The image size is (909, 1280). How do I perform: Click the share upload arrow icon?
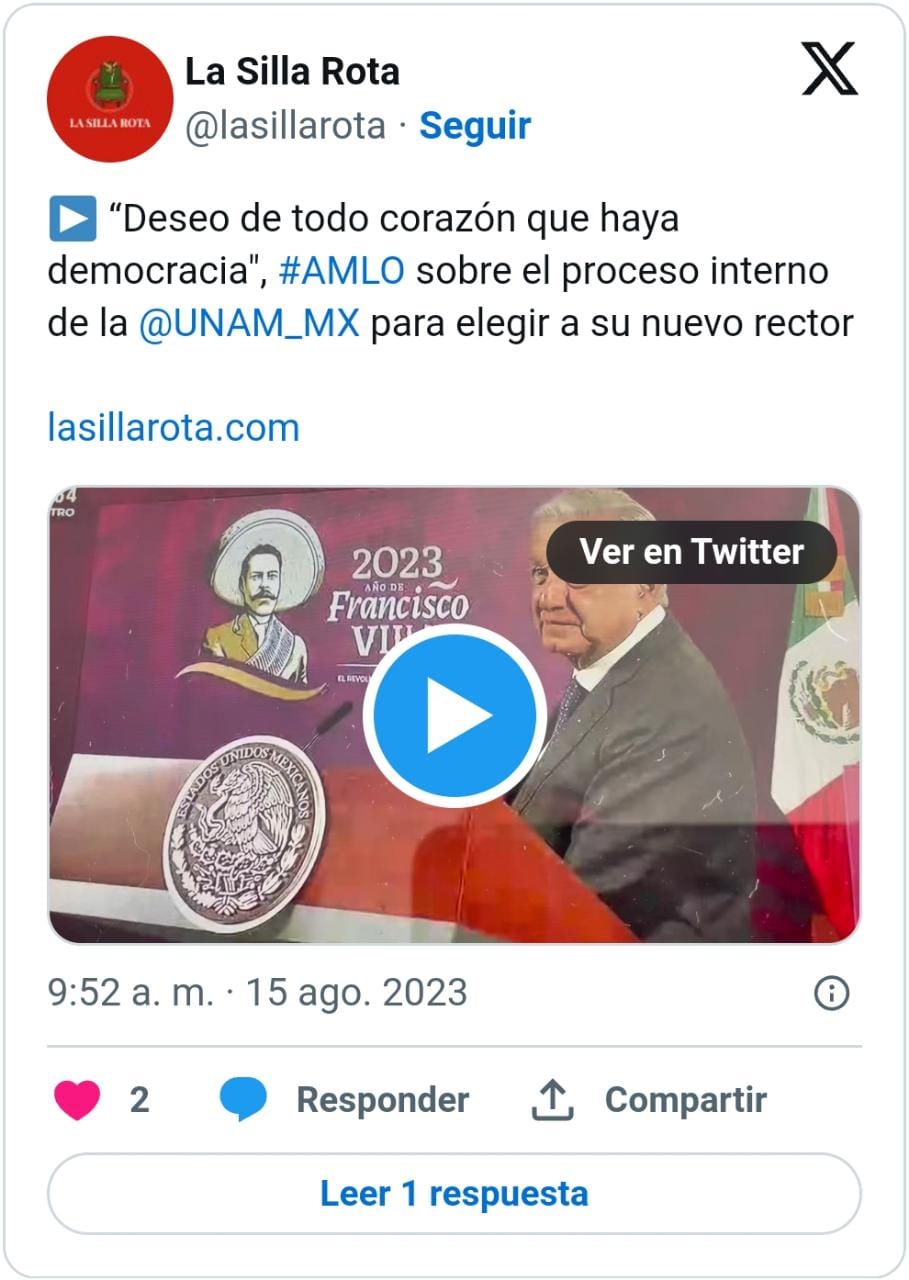click(x=552, y=1100)
